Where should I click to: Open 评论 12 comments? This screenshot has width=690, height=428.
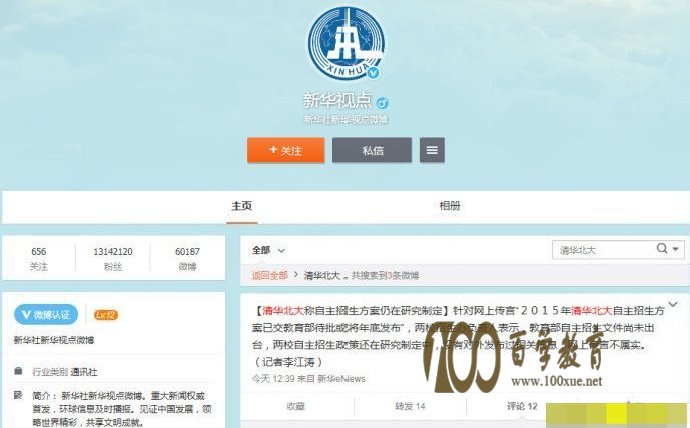pyautogui.click(x=522, y=406)
